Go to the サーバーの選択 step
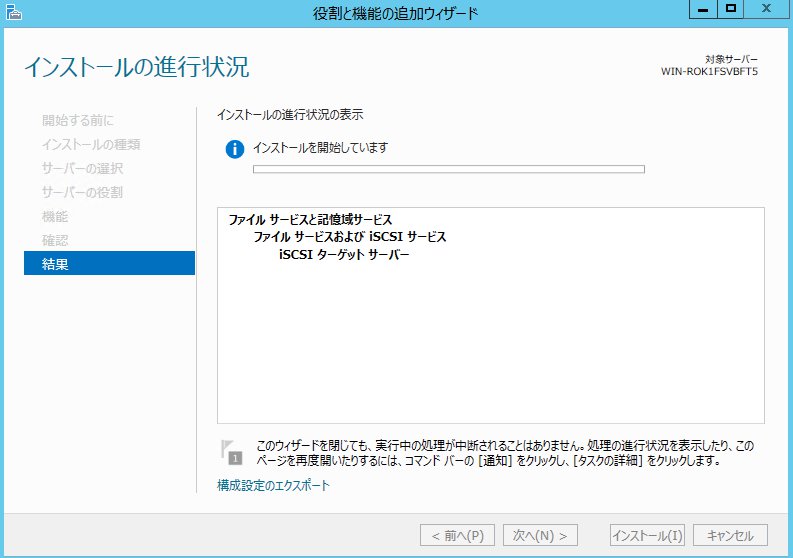This screenshot has width=793, height=558. pyautogui.click(x=83, y=168)
